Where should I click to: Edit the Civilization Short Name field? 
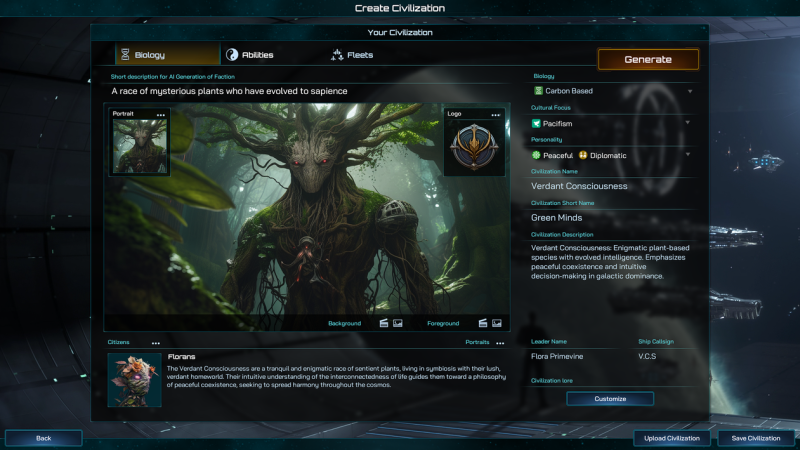pyautogui.click(x=612, y=218)
